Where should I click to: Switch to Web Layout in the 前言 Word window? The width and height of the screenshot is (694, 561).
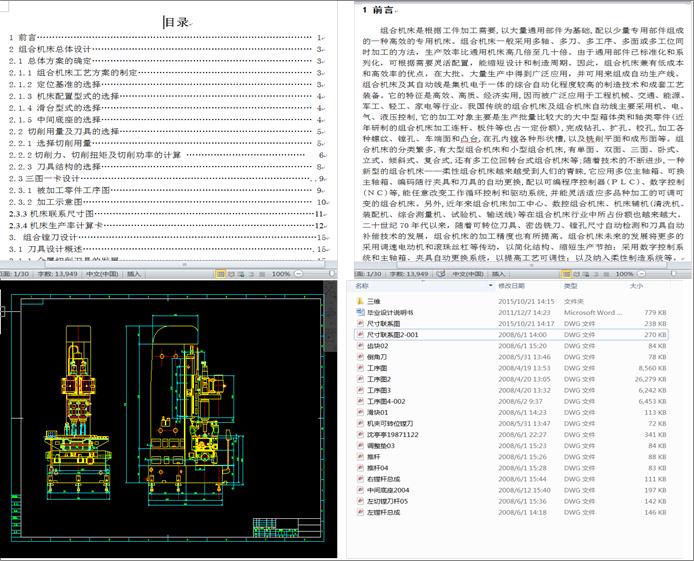(586, 274)
